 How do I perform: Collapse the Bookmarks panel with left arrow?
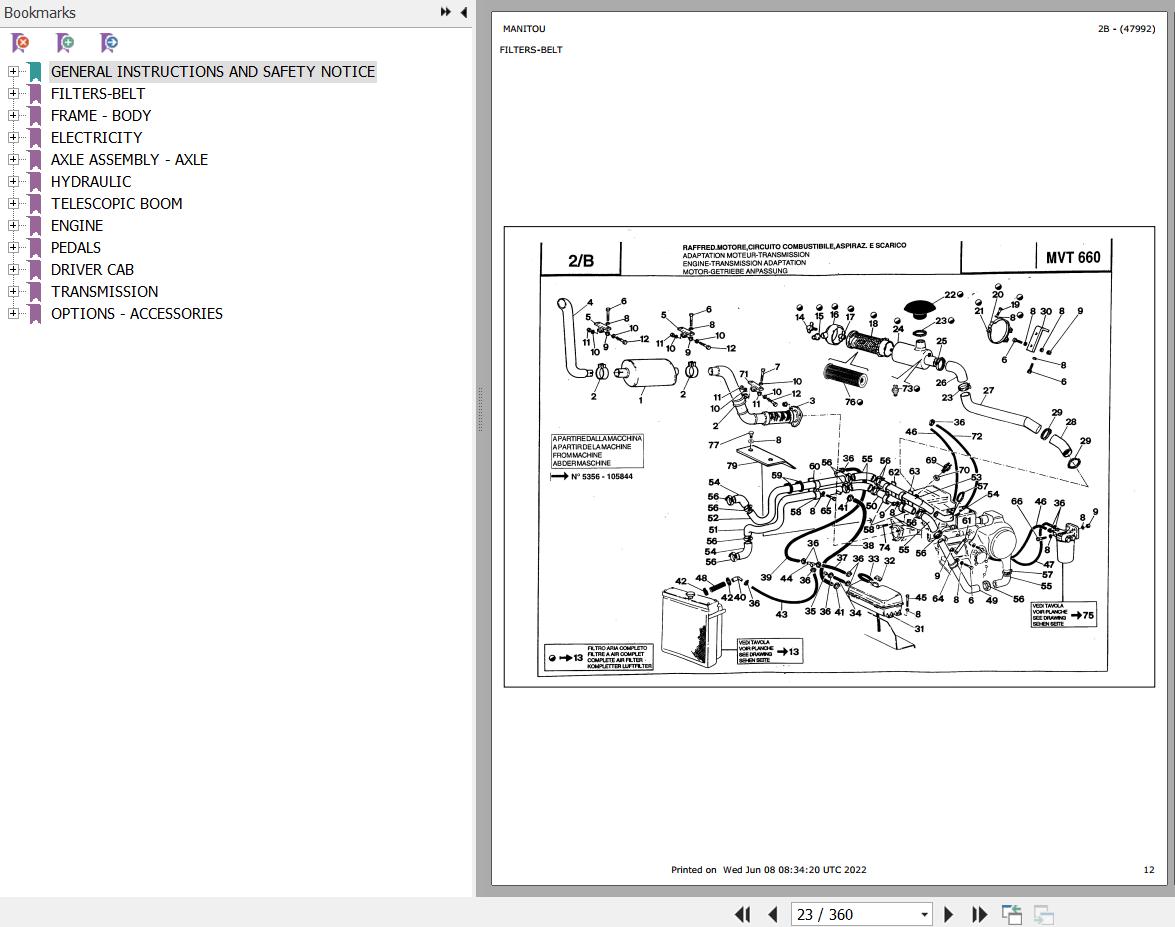pyautogui.click(x=464, y=12)
